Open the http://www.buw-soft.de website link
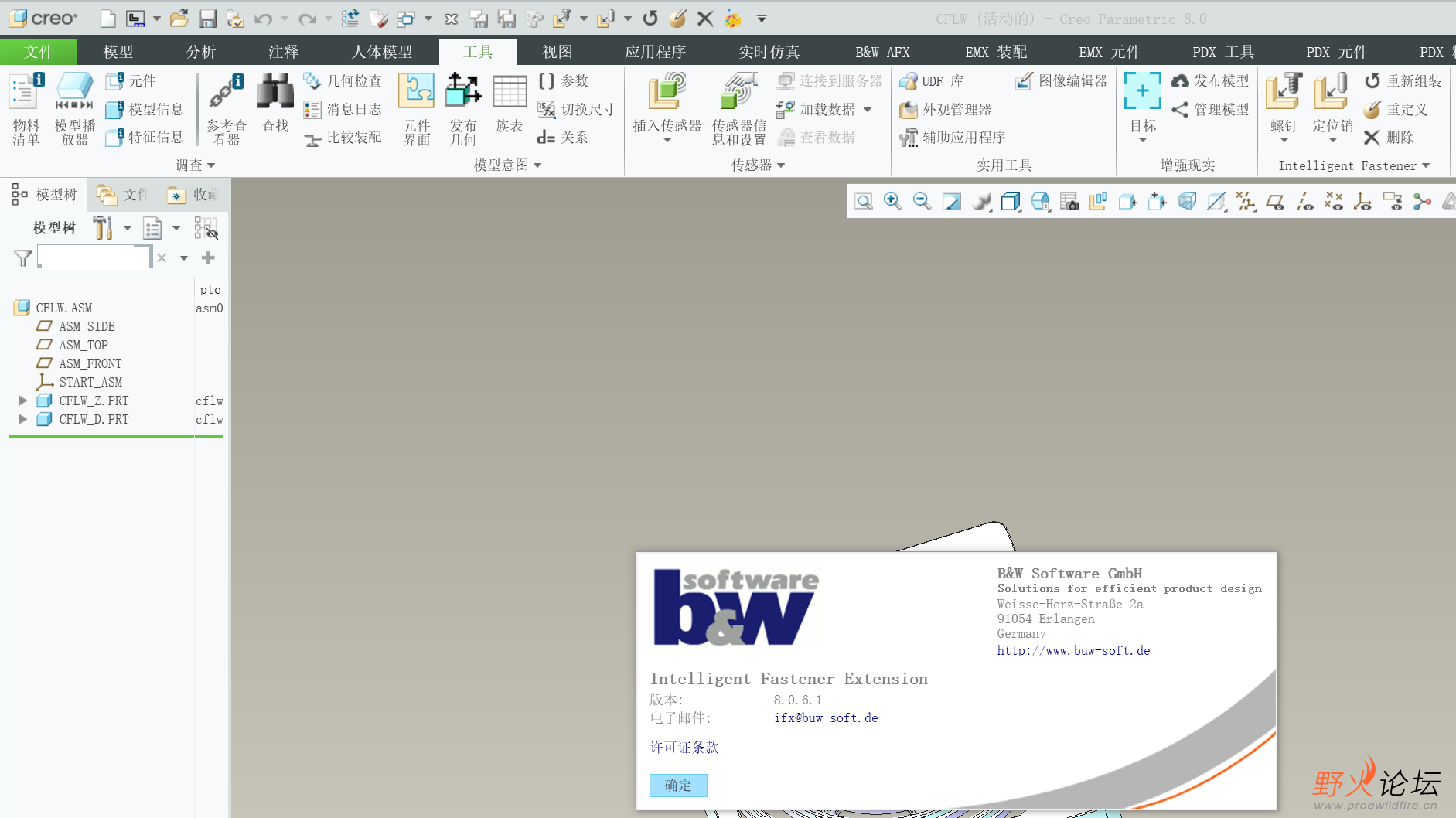1456x818 pixels. (1073, 651)
